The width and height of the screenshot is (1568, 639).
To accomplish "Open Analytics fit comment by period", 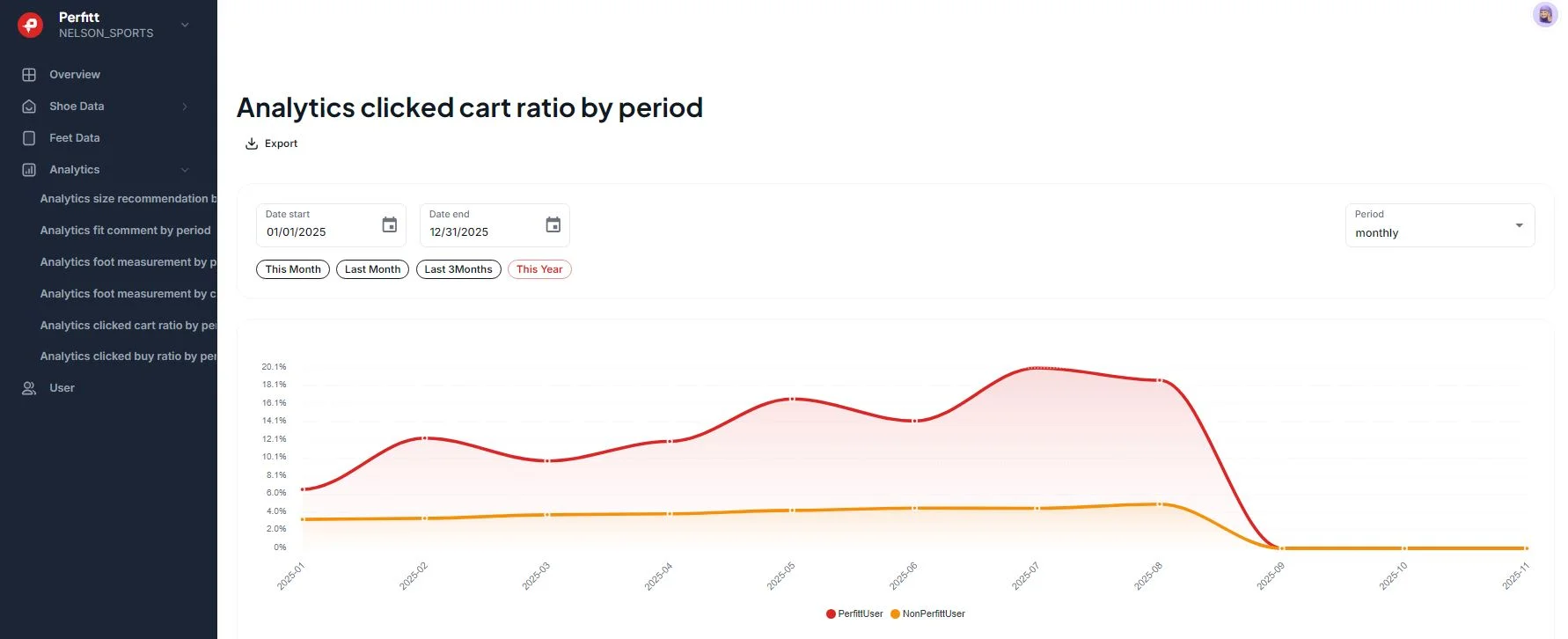I will click(125, 231).
